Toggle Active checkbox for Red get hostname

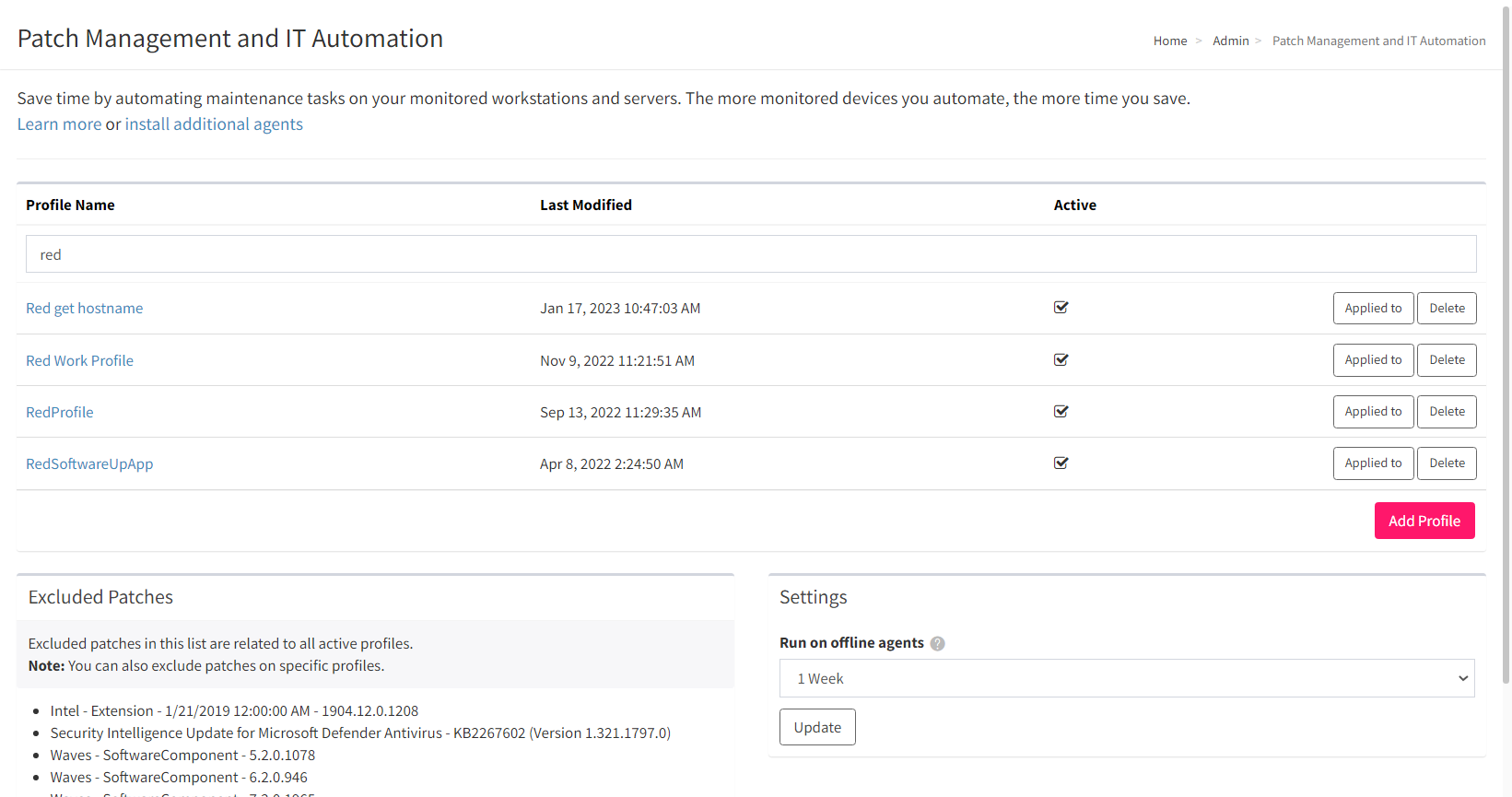point(1061,307)
